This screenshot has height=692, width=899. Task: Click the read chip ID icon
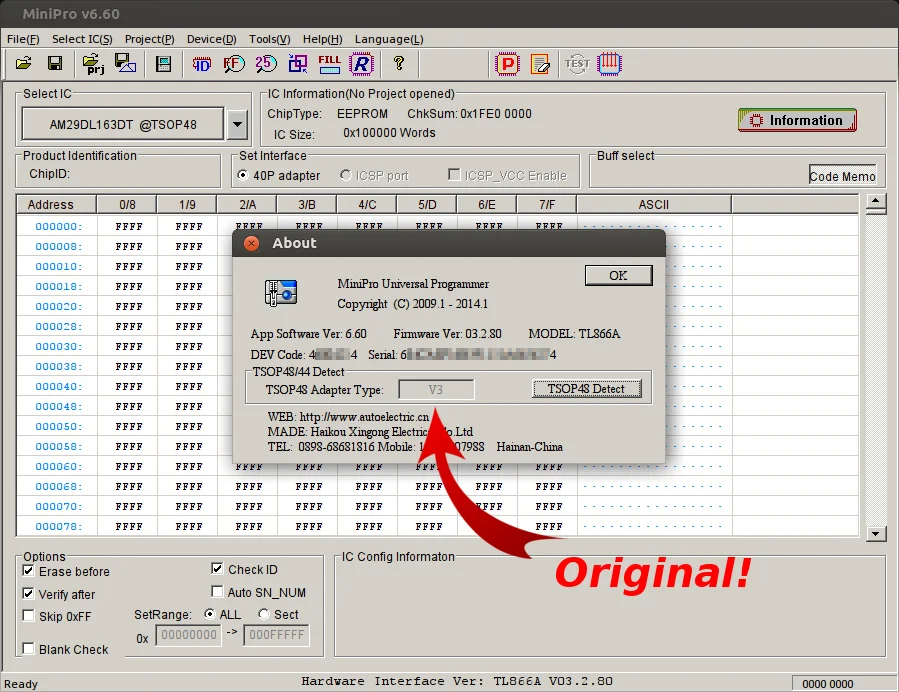(x=201, y=64)
